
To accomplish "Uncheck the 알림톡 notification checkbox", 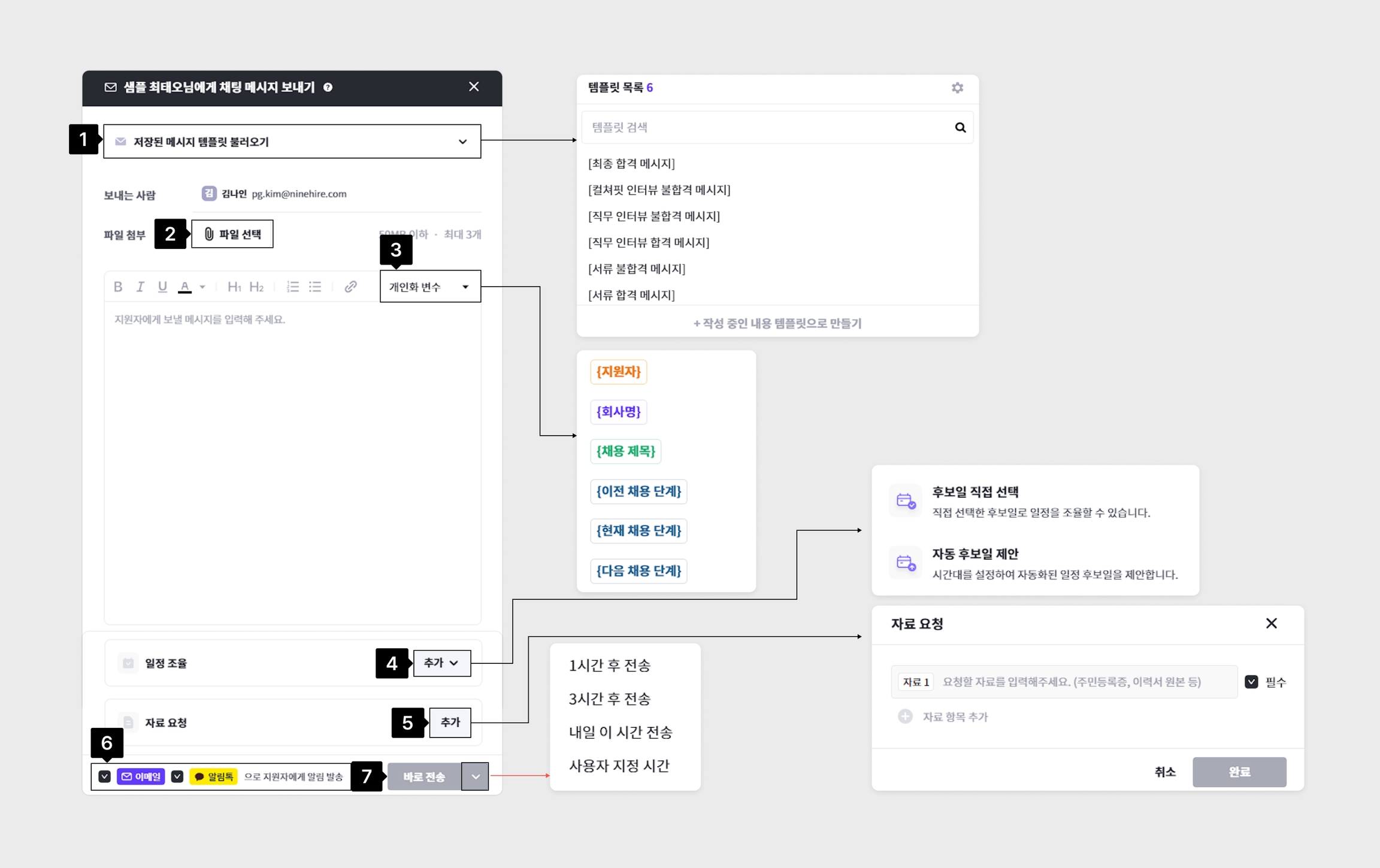I will (177, 776).
